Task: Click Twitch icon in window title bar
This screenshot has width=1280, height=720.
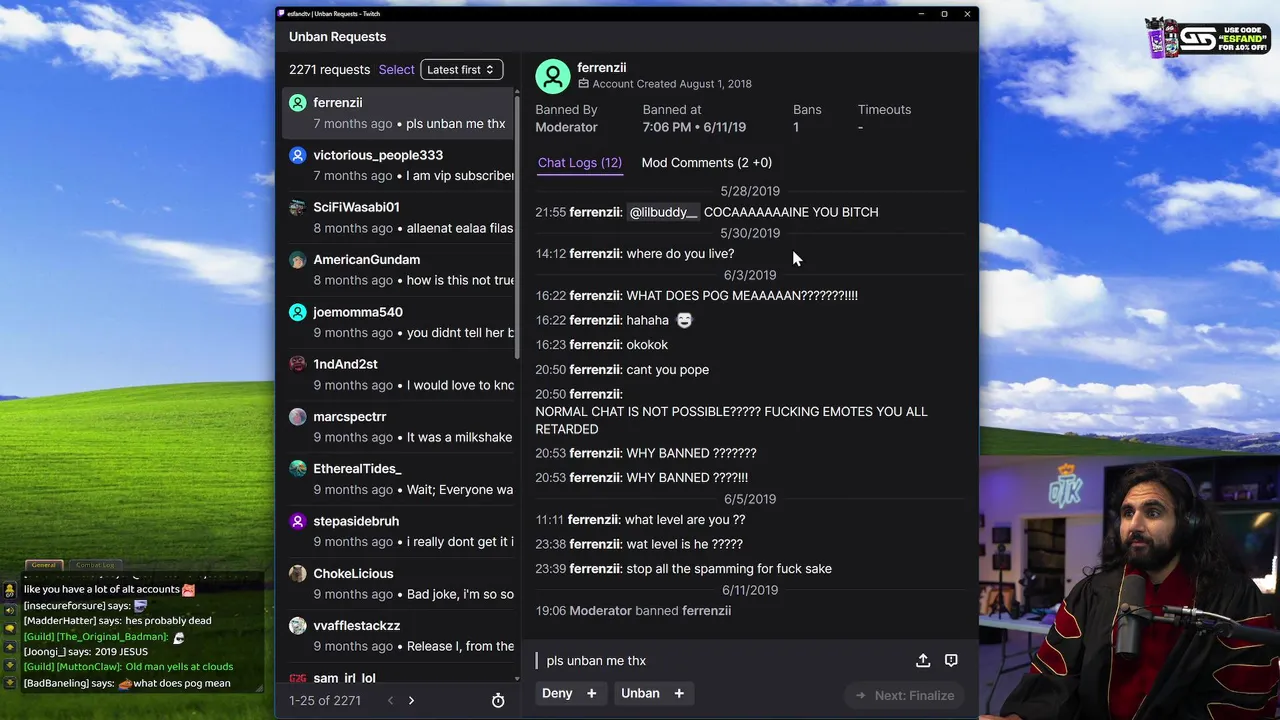Action: click(281, 14)
